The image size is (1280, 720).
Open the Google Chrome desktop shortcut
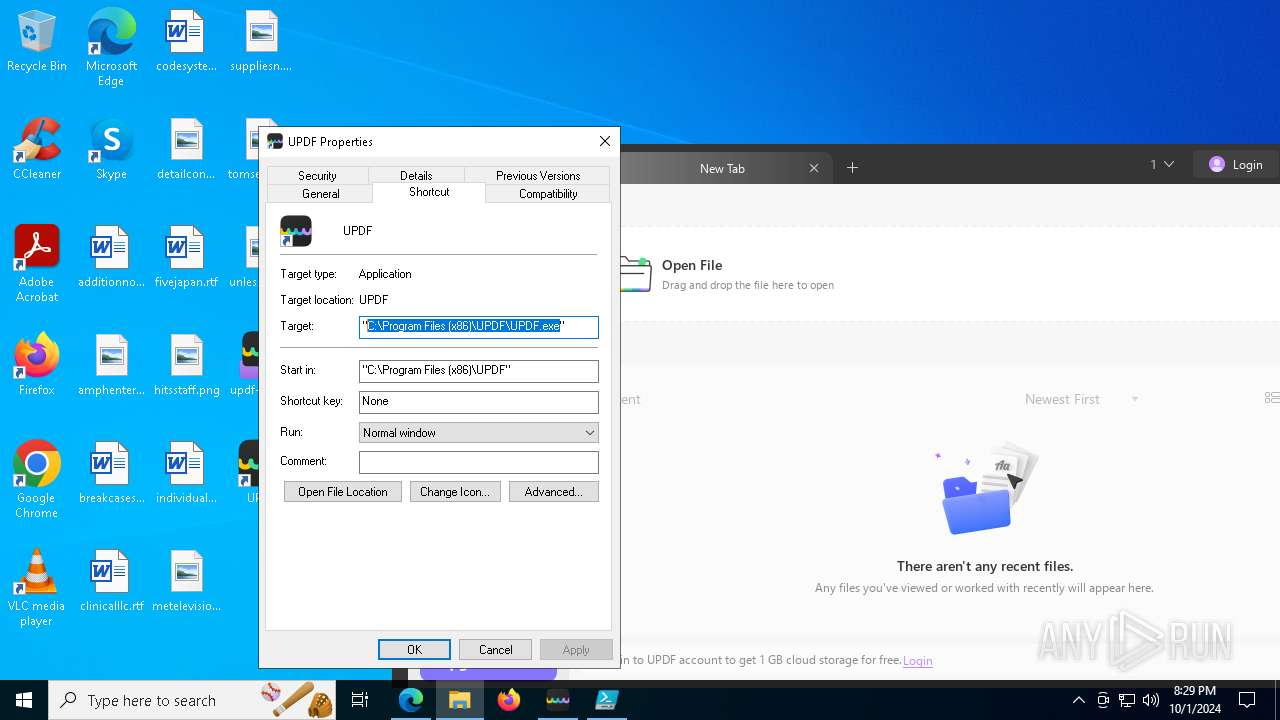37,480
